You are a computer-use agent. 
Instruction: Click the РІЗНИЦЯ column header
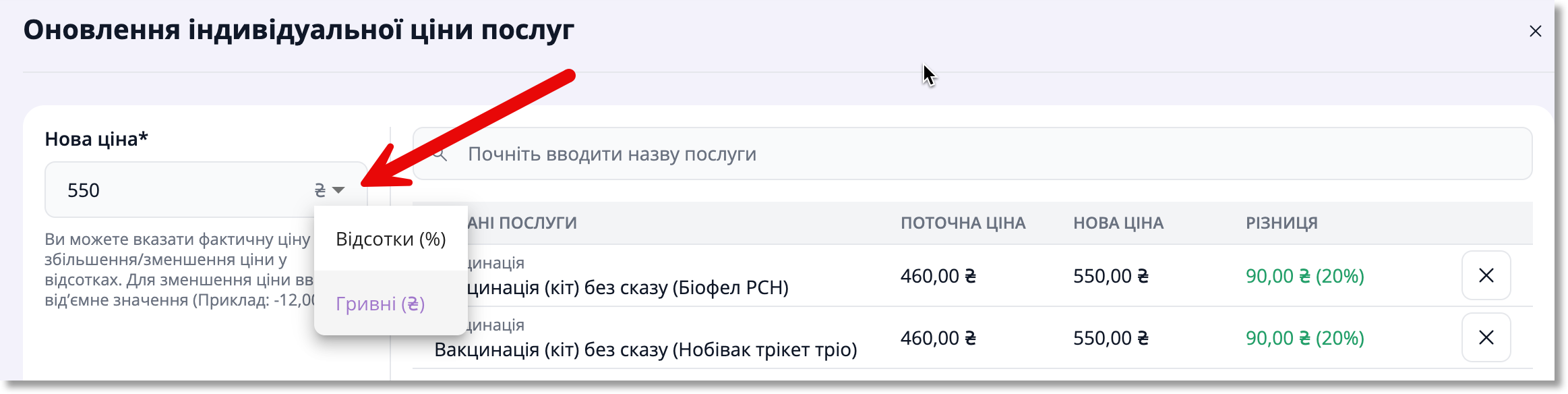tap(1281, 223)
